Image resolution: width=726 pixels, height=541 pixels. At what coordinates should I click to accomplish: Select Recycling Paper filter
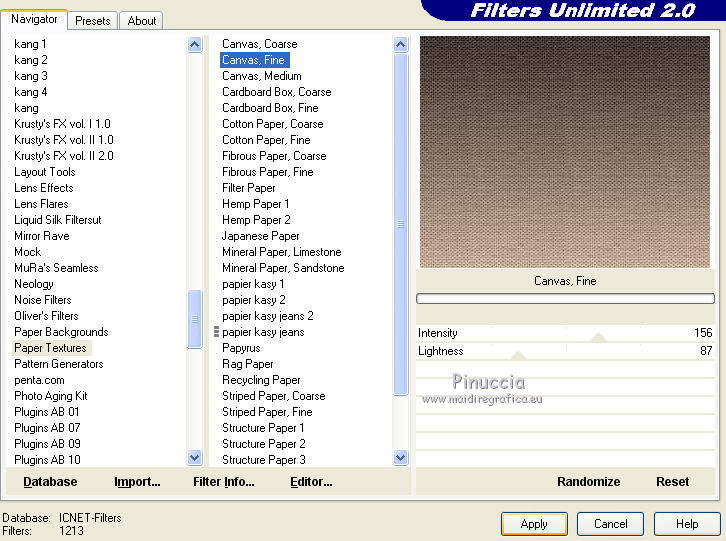pyautogui.click(x=261, y=380)
